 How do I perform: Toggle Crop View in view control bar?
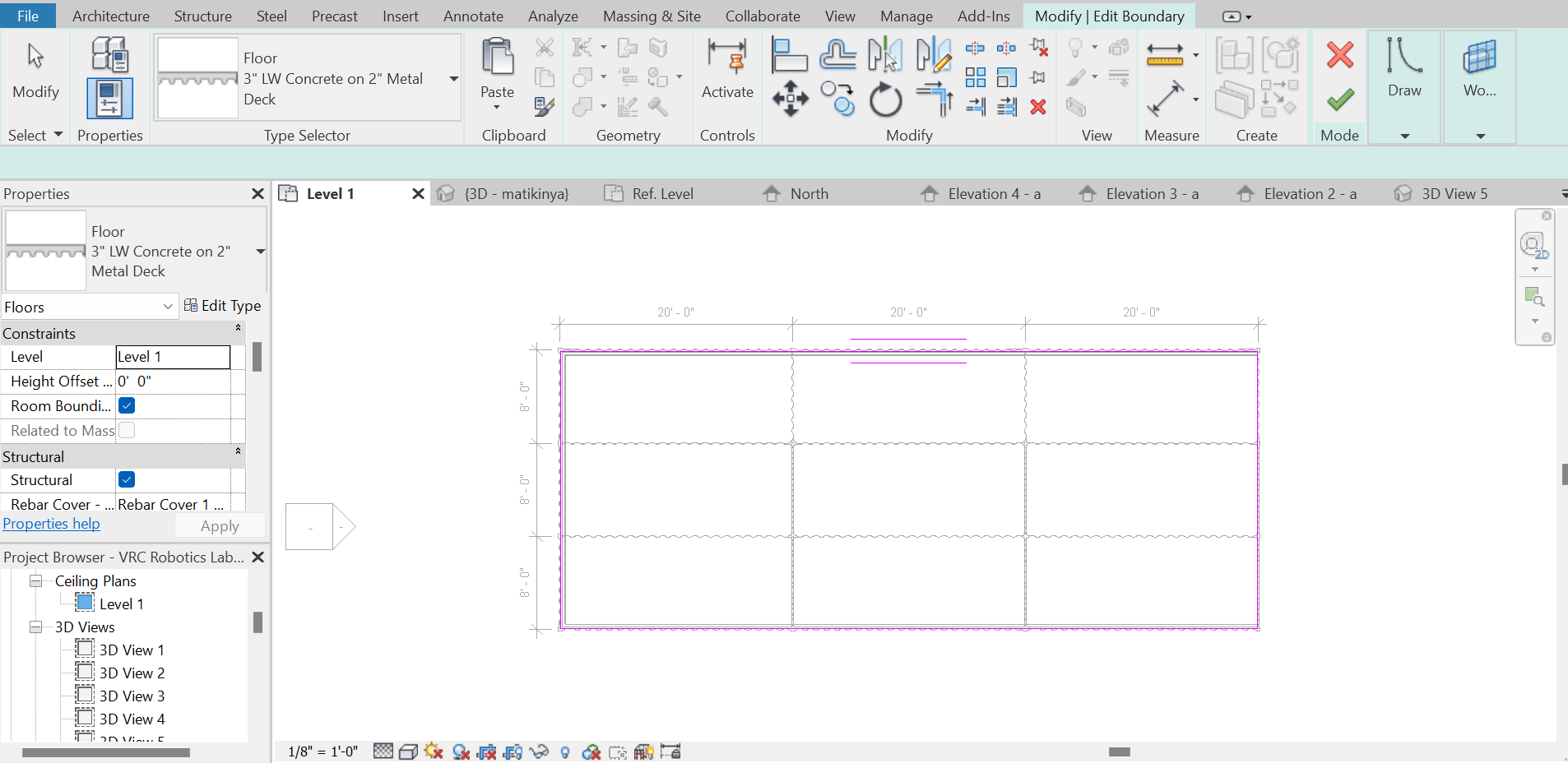coord(487,751)
